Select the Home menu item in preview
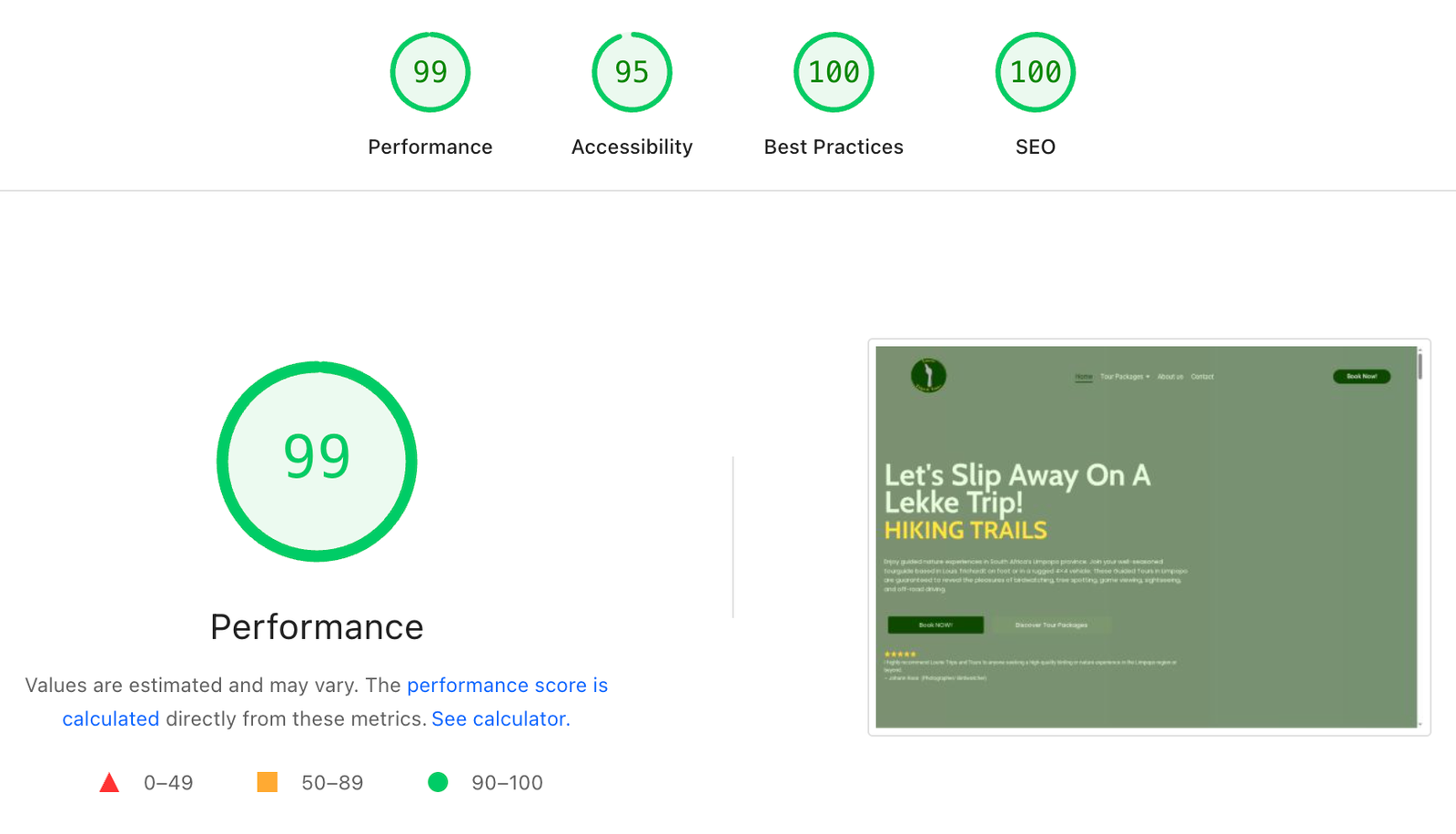This screenshot has height=834, width=1456. [x=1083, y=376]
